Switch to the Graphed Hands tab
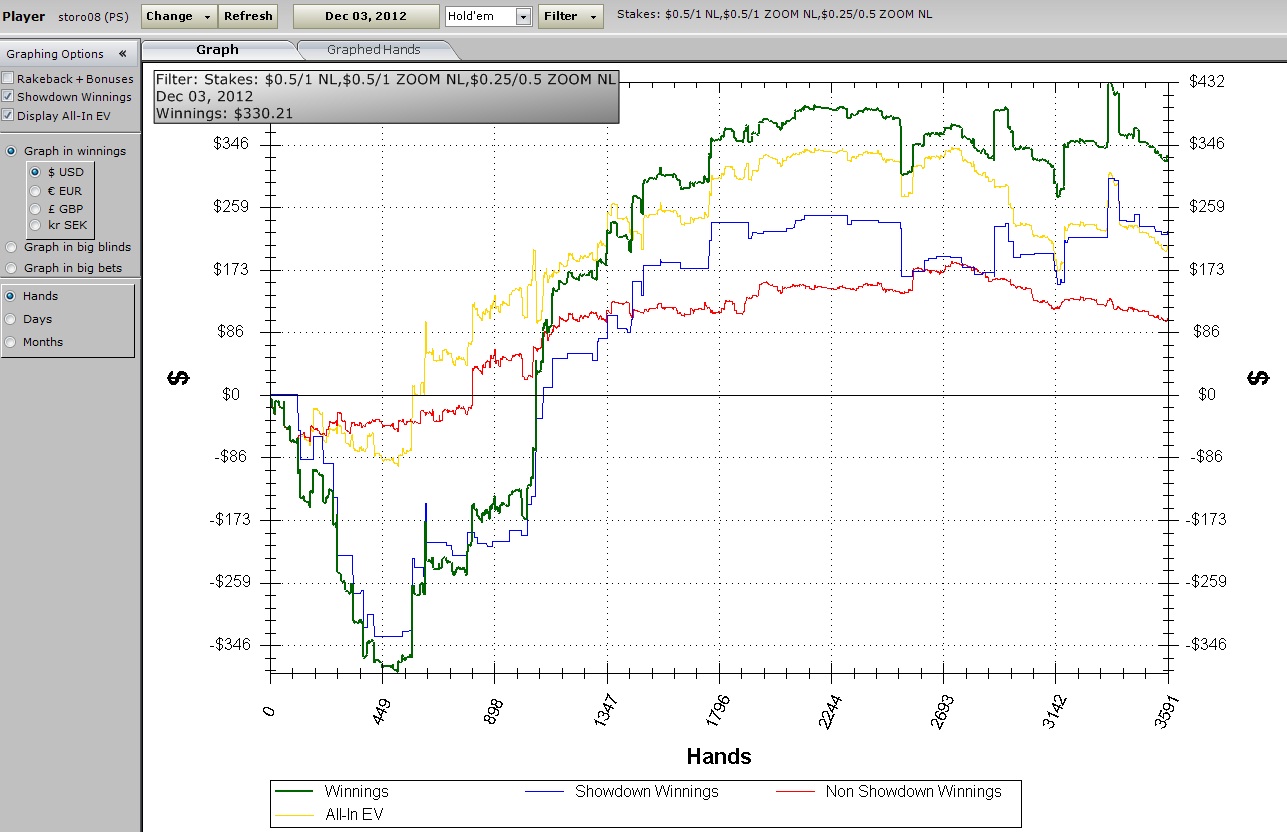This screenshot has width=1287, height=832. (x=373, y=49)
